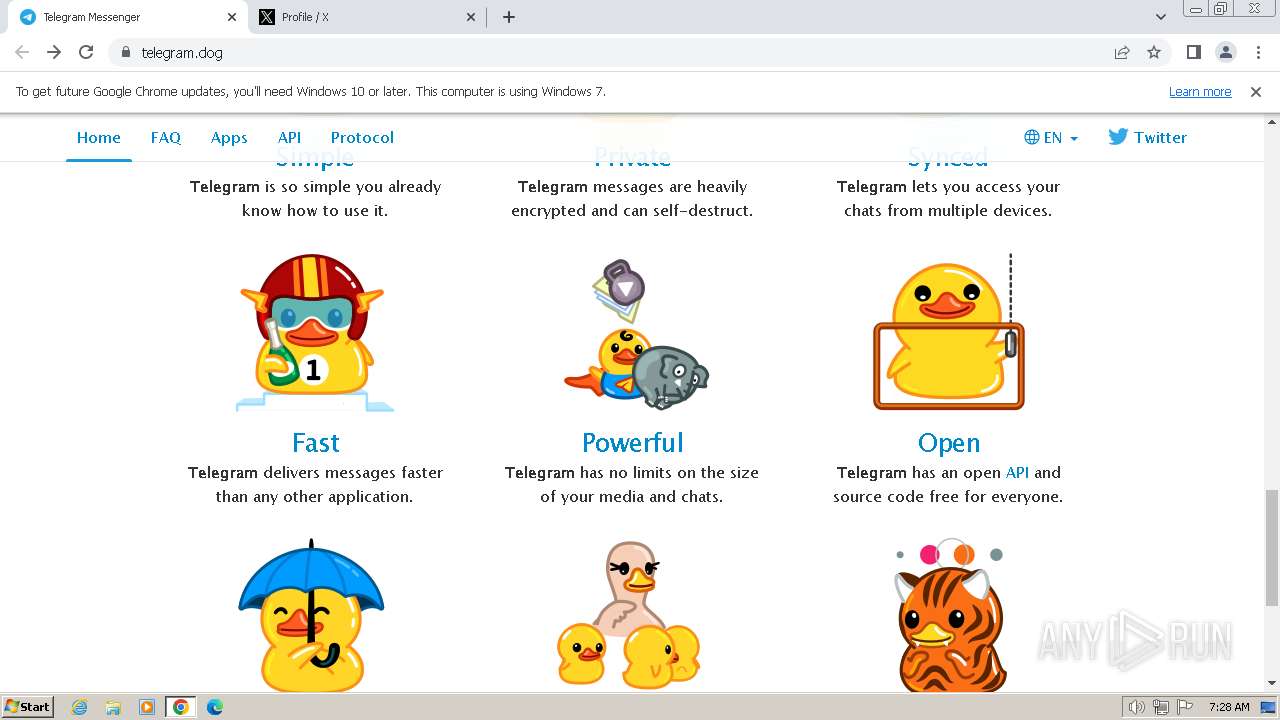
Task: Click 'so simple you already' text
Action: [360, 186]
